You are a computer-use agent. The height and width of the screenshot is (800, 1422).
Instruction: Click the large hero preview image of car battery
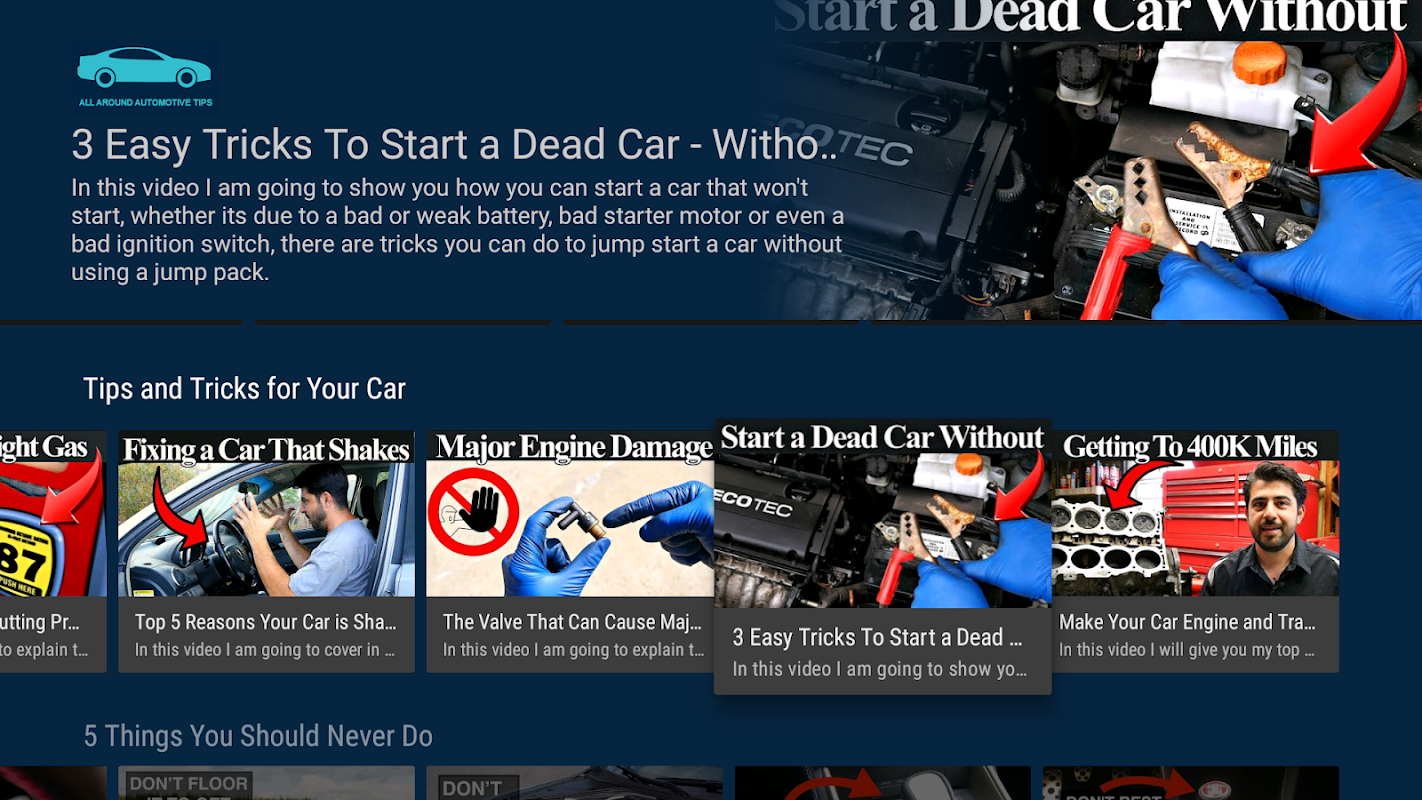coord(1098,160)
